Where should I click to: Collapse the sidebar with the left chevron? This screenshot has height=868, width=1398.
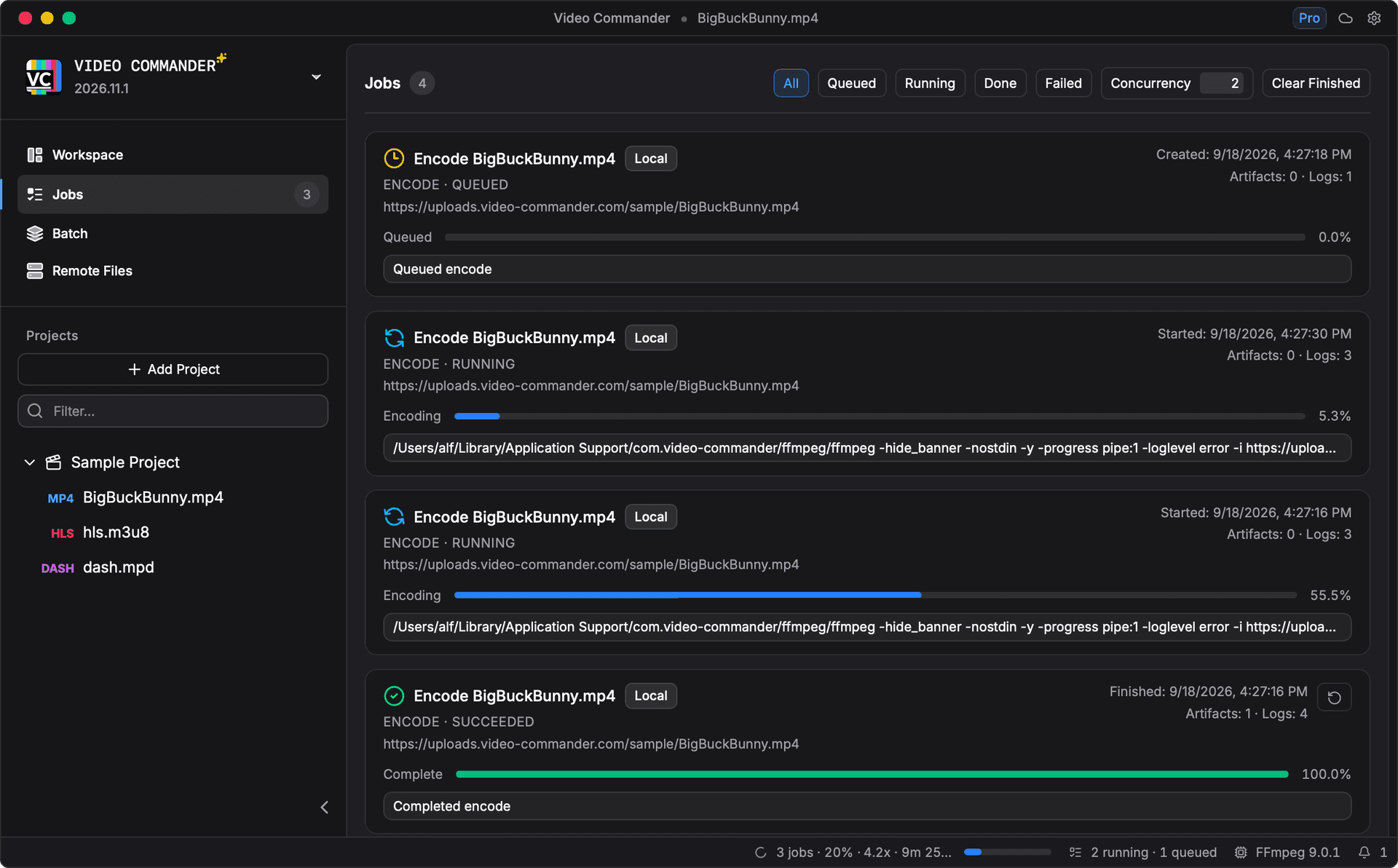[325, 807]
